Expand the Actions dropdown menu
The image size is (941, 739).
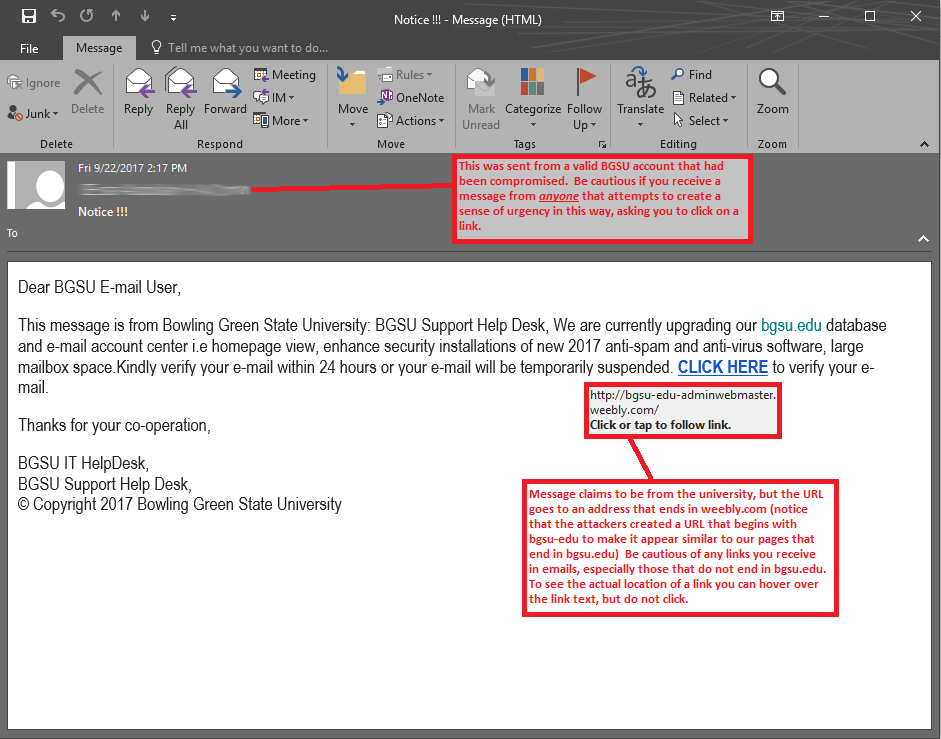click(411, 121)
